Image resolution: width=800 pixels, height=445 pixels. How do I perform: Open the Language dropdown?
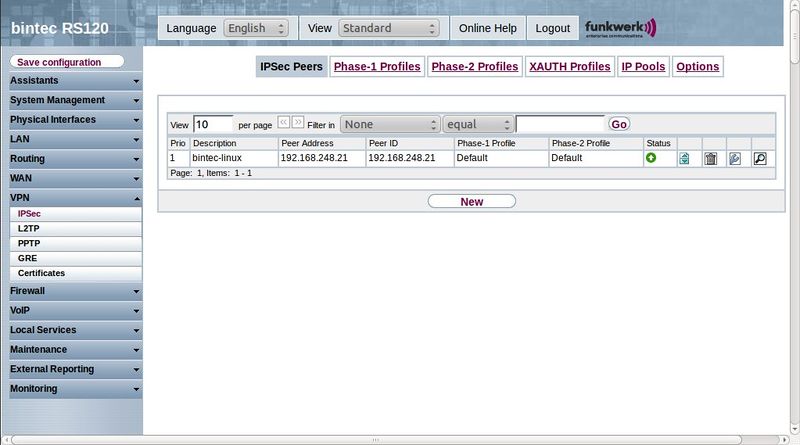pos(259,28)
